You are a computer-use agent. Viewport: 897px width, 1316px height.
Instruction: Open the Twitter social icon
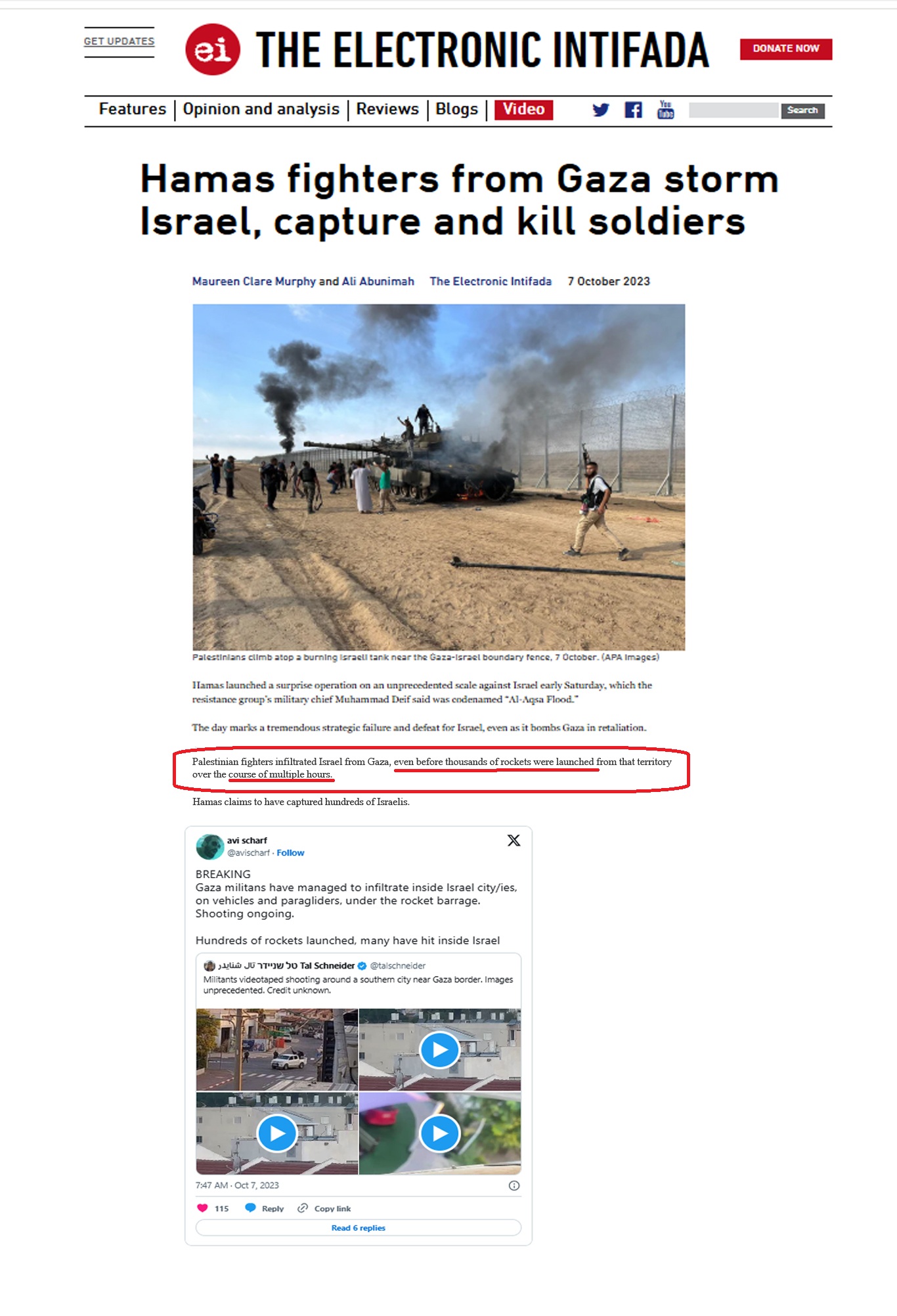[x=600, y=110]
